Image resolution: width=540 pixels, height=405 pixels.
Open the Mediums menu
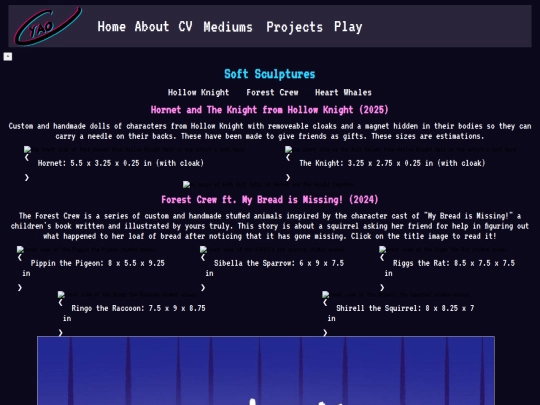click(228, 27)
